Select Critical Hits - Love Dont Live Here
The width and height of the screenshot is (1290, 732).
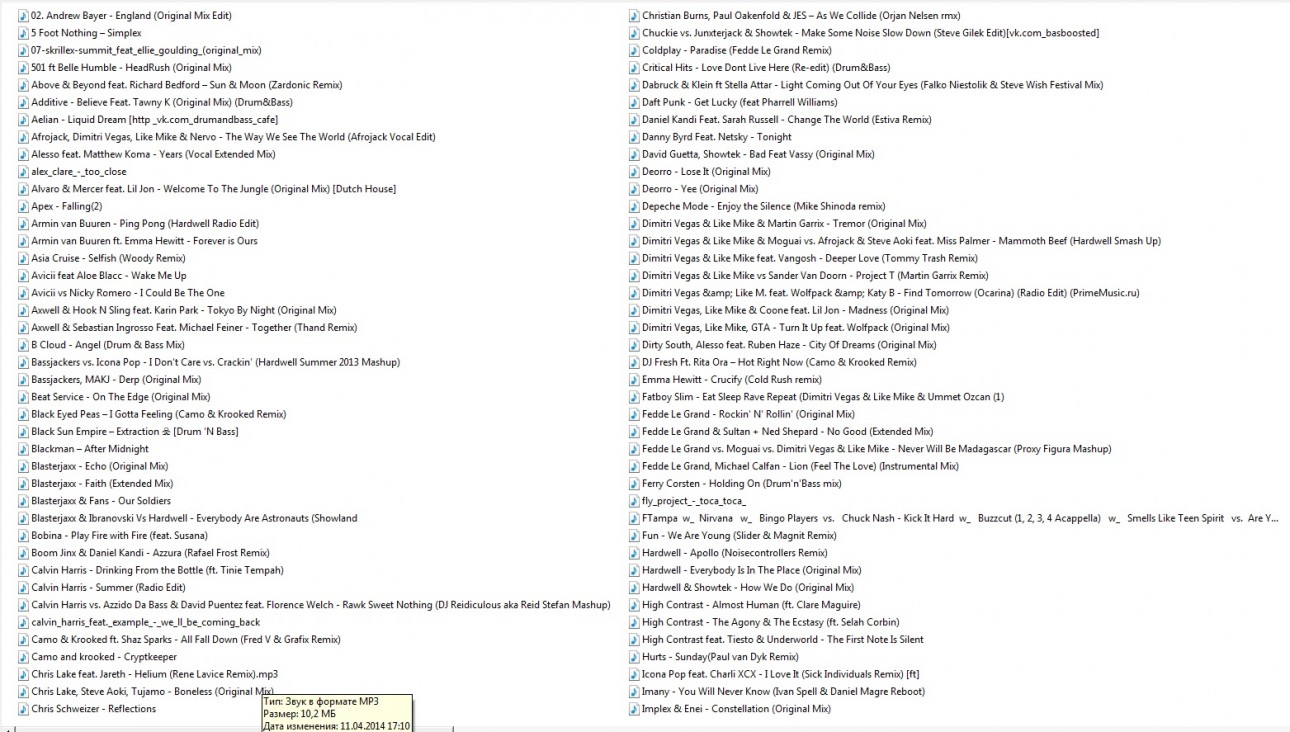(766, 68)
